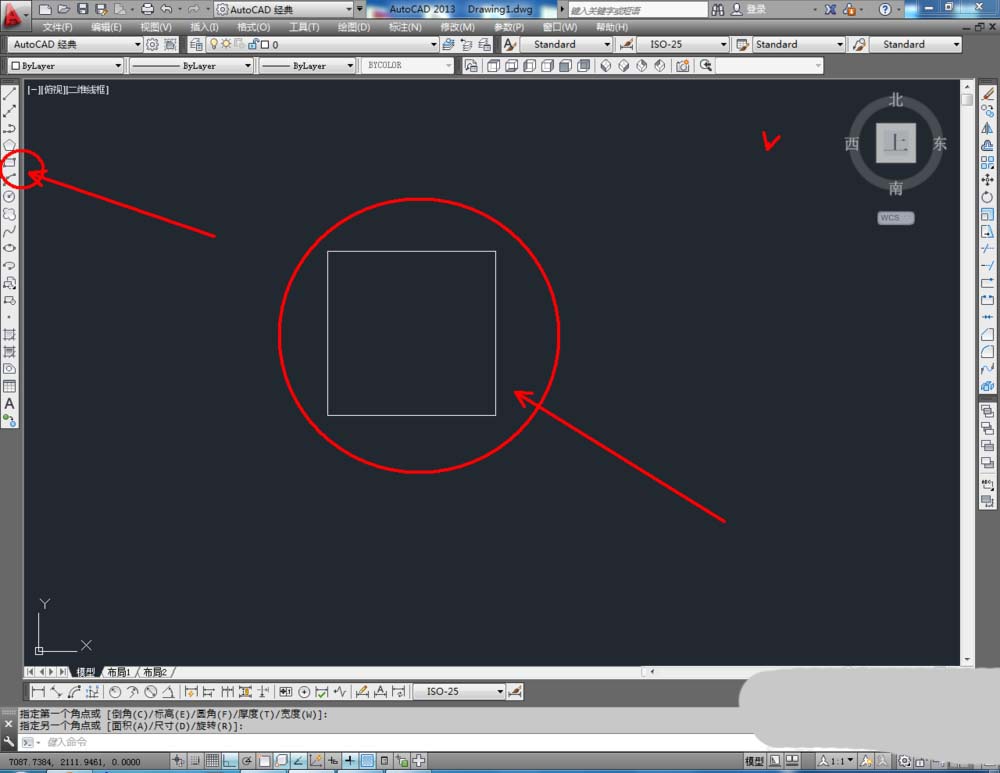The width and height of the screenshot is (1000, 773).
Task: Select the Ellipse draw tool
Action: [x=10, y=249]
